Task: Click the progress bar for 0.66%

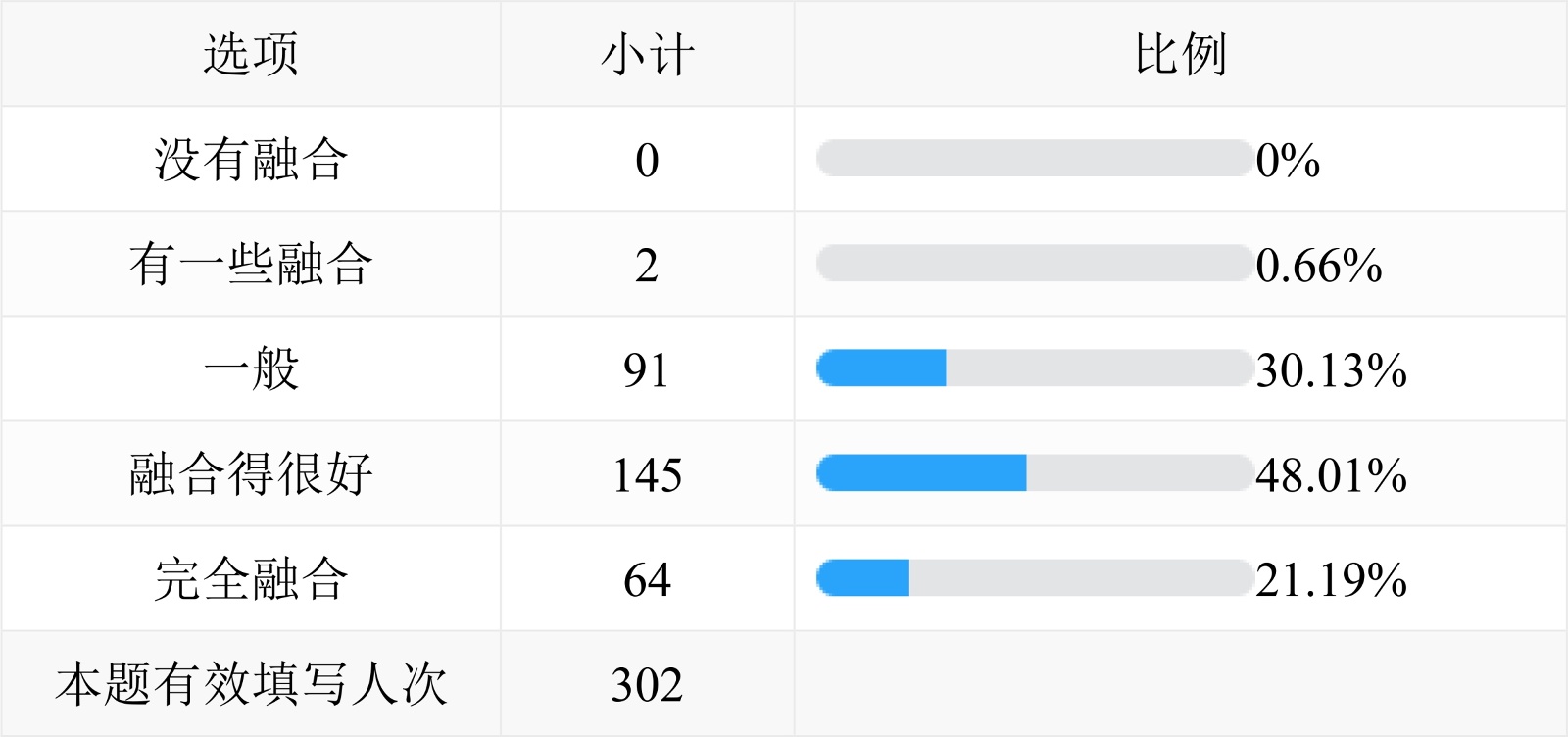Action: (1034, 264)
